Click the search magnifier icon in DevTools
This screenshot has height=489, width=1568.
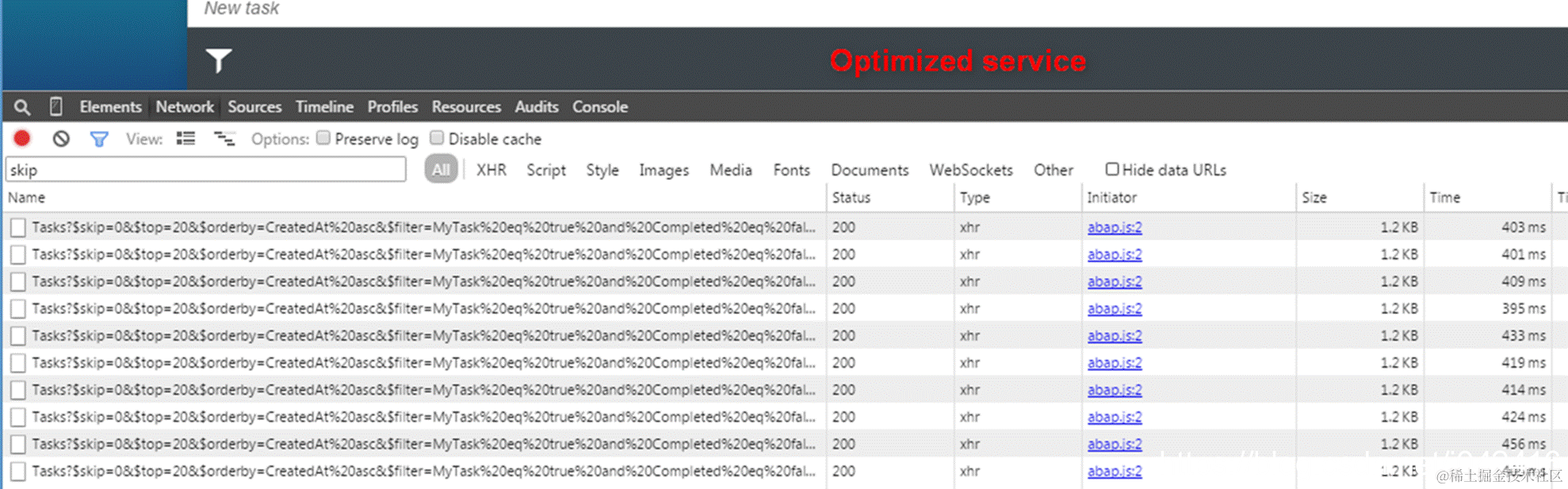pos(22,107)
